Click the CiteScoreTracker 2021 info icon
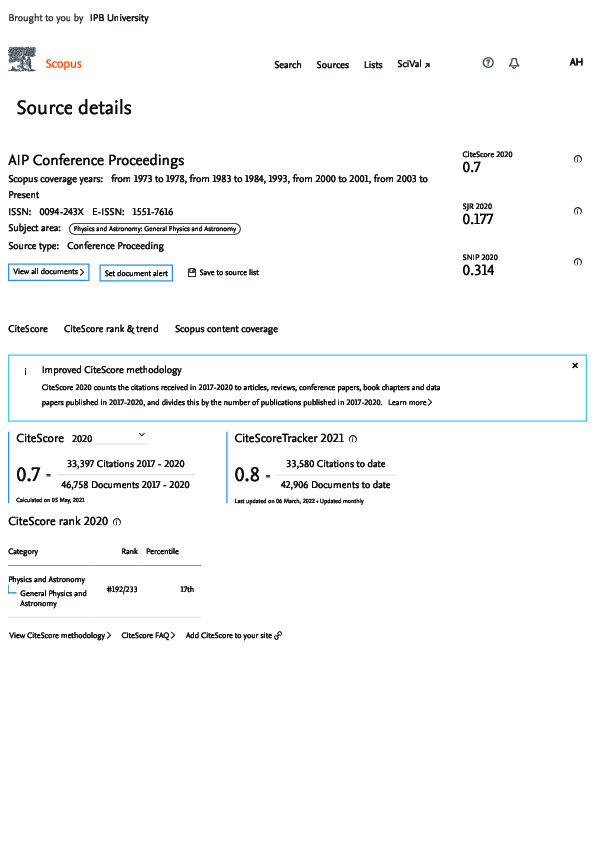The height and width of the screenshot is (842, 595). pyautogui.click(x=353, y=439)
